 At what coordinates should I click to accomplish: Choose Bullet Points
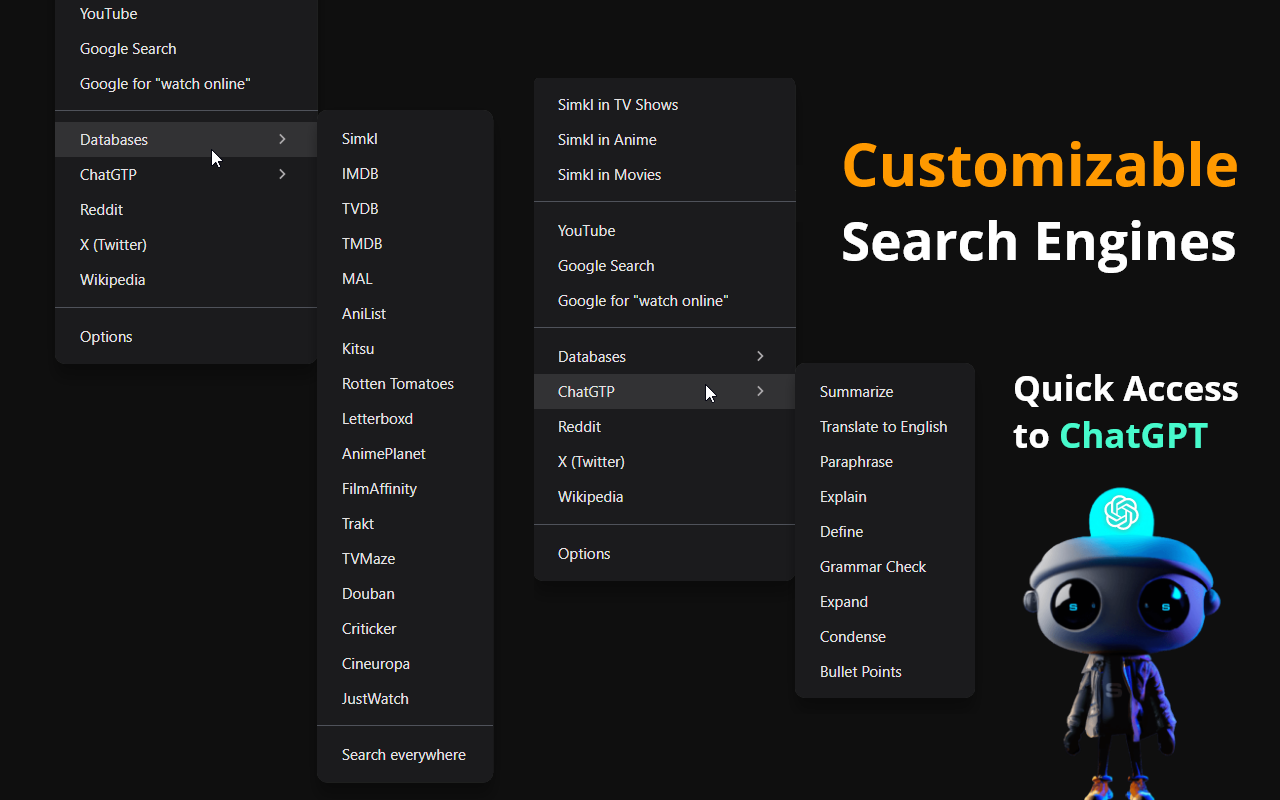(x=860, y=671)
